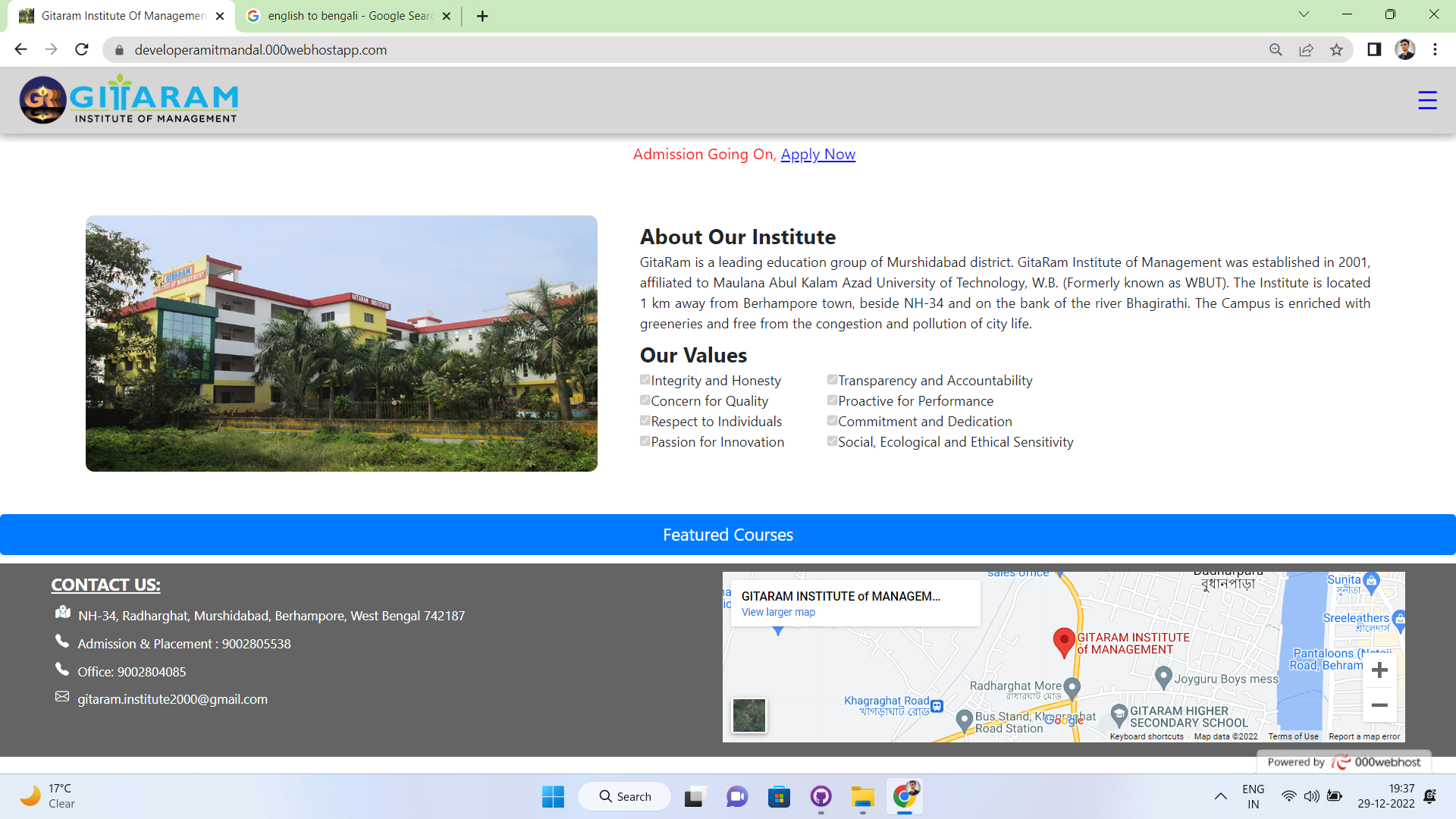Click the Apply Now link
The width and height of the screenshot is (1456, 819).
click(x=817, y=154)
